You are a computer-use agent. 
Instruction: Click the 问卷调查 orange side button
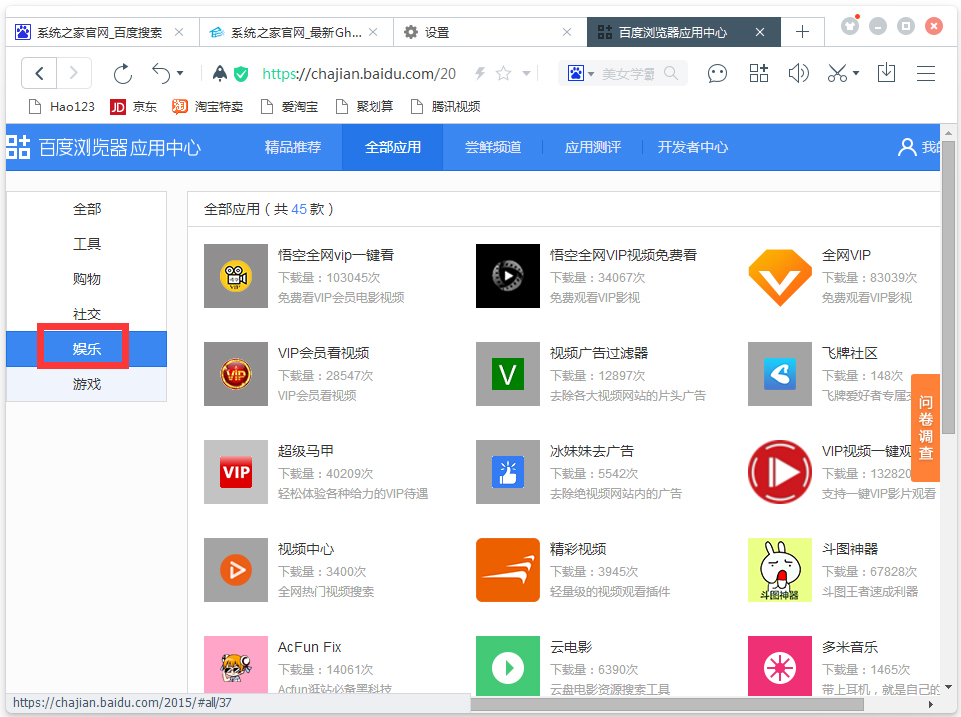925,427
